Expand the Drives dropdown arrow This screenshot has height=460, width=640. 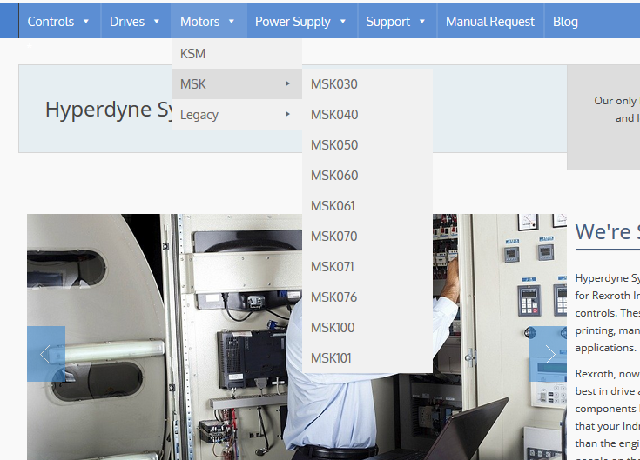click(x=156, y=21)
